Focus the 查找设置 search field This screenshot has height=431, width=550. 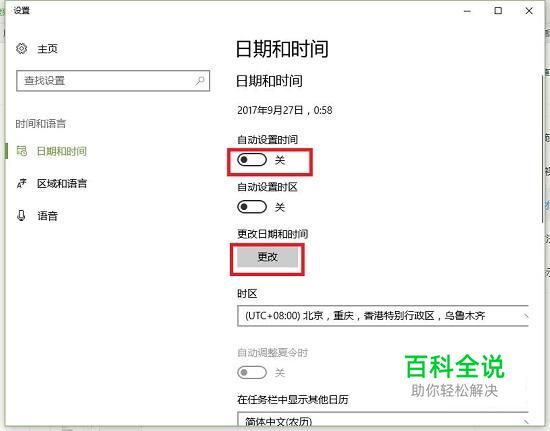point(113,81)
